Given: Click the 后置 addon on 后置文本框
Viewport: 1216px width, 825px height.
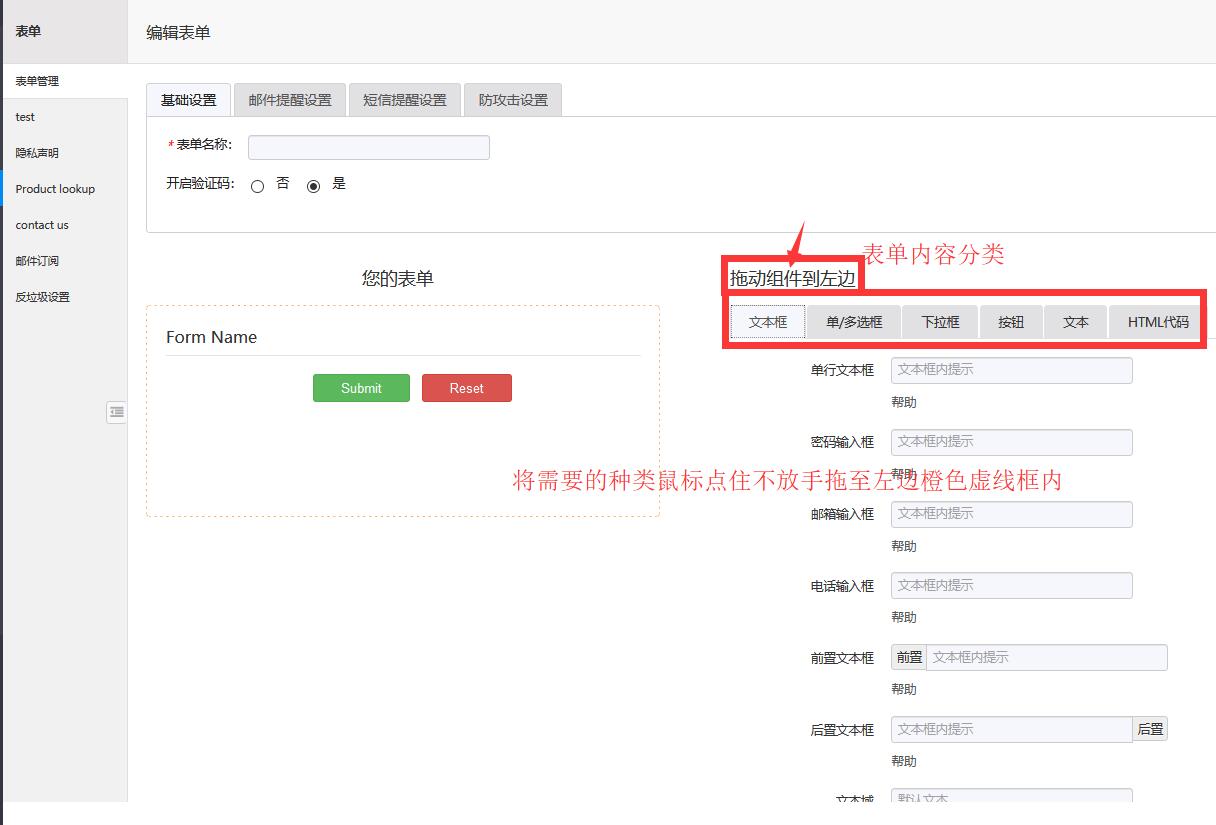Looking at the screenshot, I should [1150, 729].
